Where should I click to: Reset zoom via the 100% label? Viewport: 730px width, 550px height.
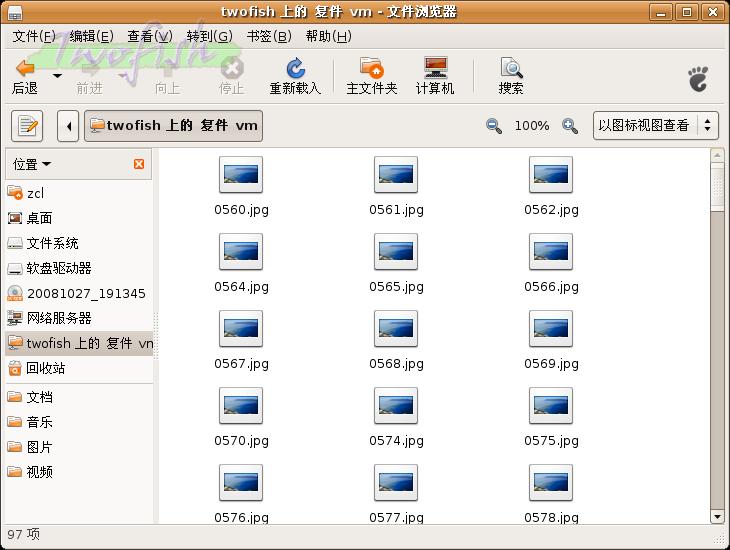[x=532, y=126]
